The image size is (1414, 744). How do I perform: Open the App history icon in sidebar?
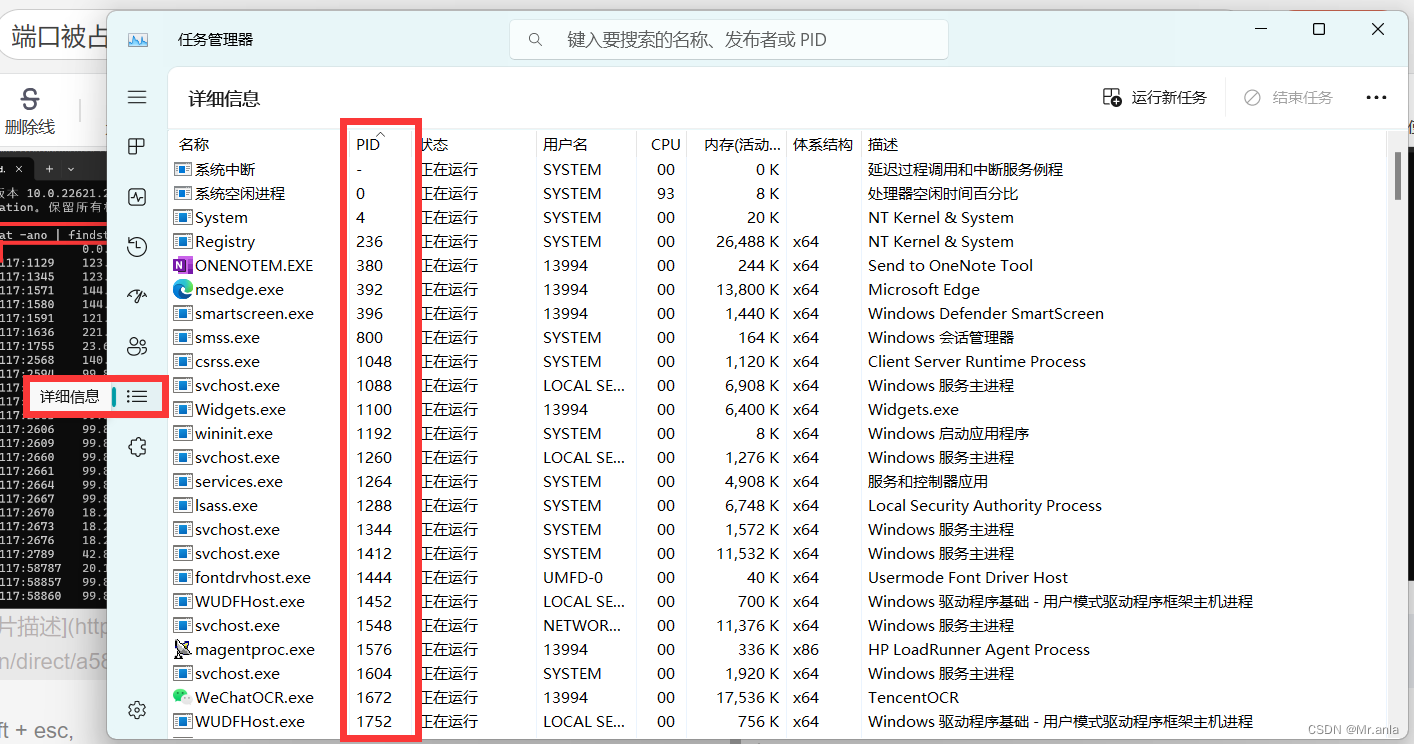point(137,247)
